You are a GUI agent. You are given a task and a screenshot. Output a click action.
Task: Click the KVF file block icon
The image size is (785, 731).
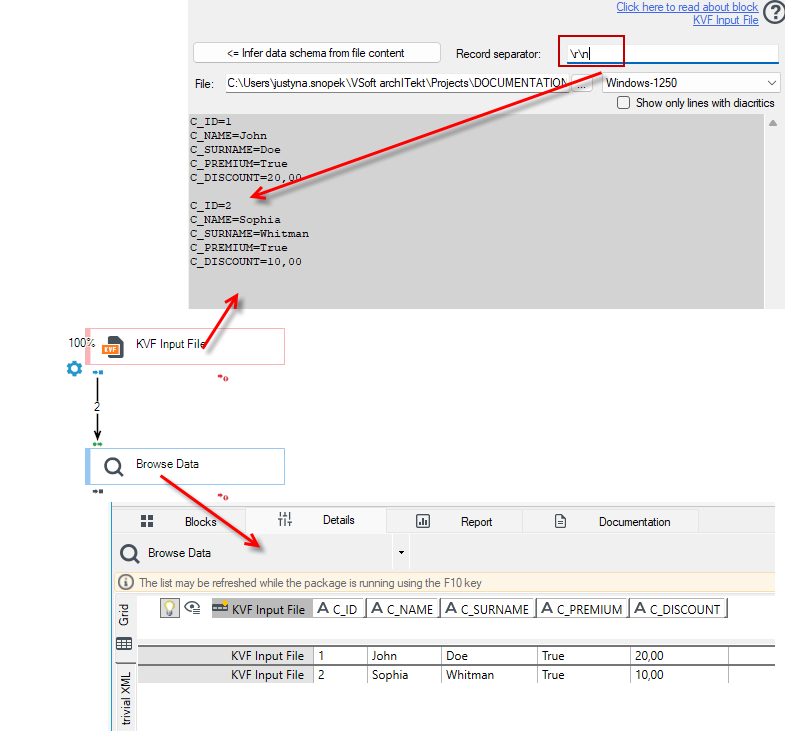(x=113, y=346)
